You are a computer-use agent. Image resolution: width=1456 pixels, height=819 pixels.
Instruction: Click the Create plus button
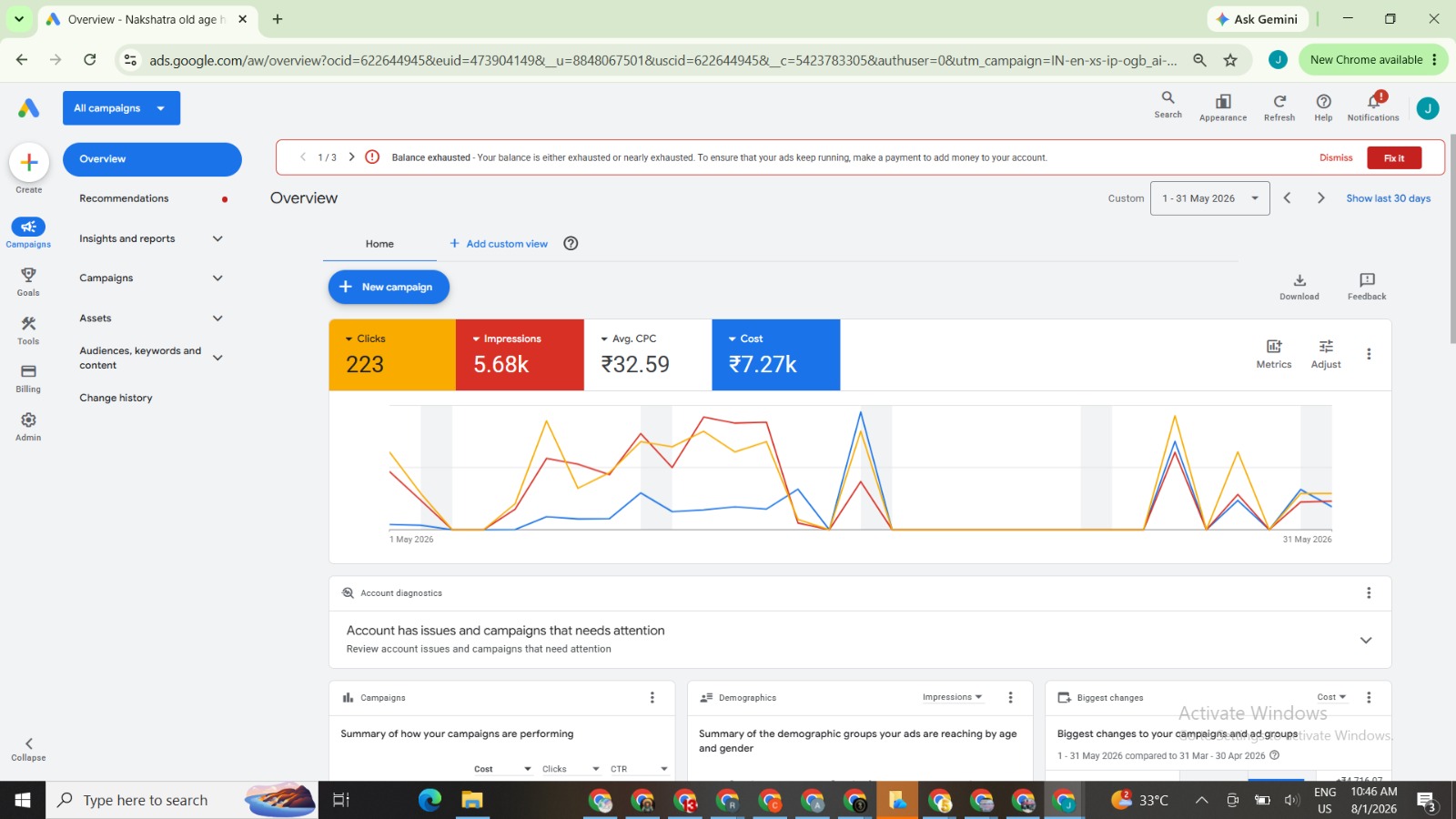29,163
